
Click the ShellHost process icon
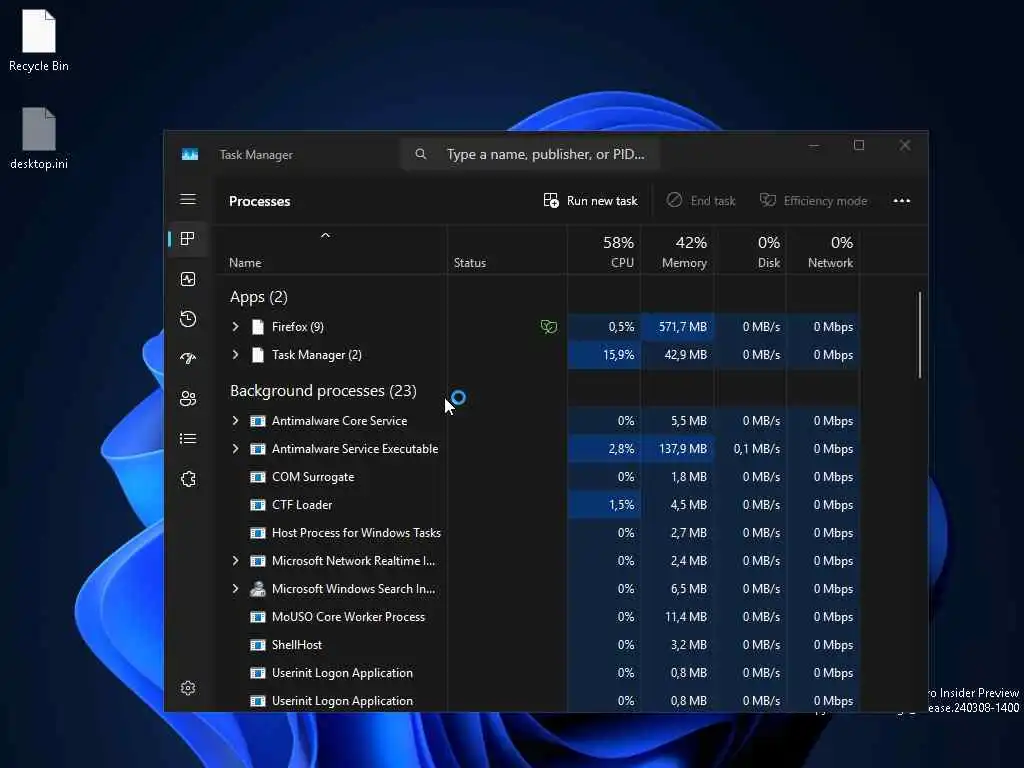pyautogui.click(x=258, y=645)
